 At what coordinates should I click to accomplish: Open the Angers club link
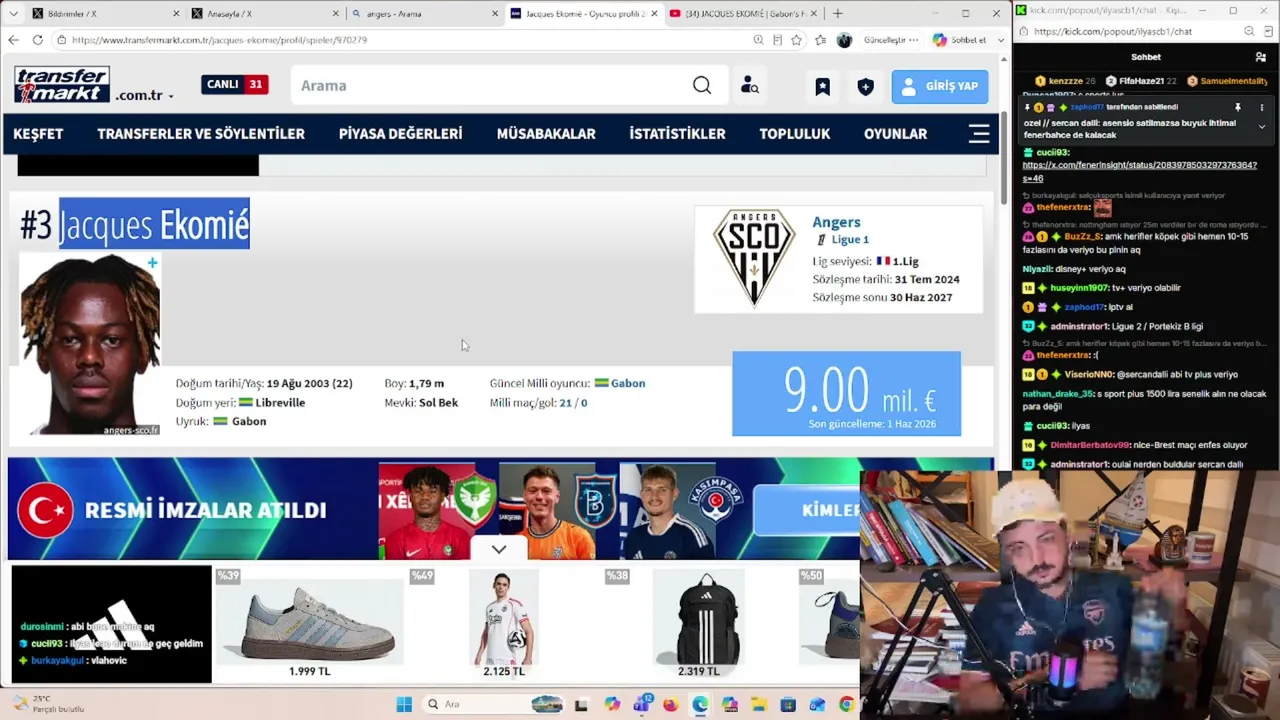pyautogui.click(x=836, y=222)
